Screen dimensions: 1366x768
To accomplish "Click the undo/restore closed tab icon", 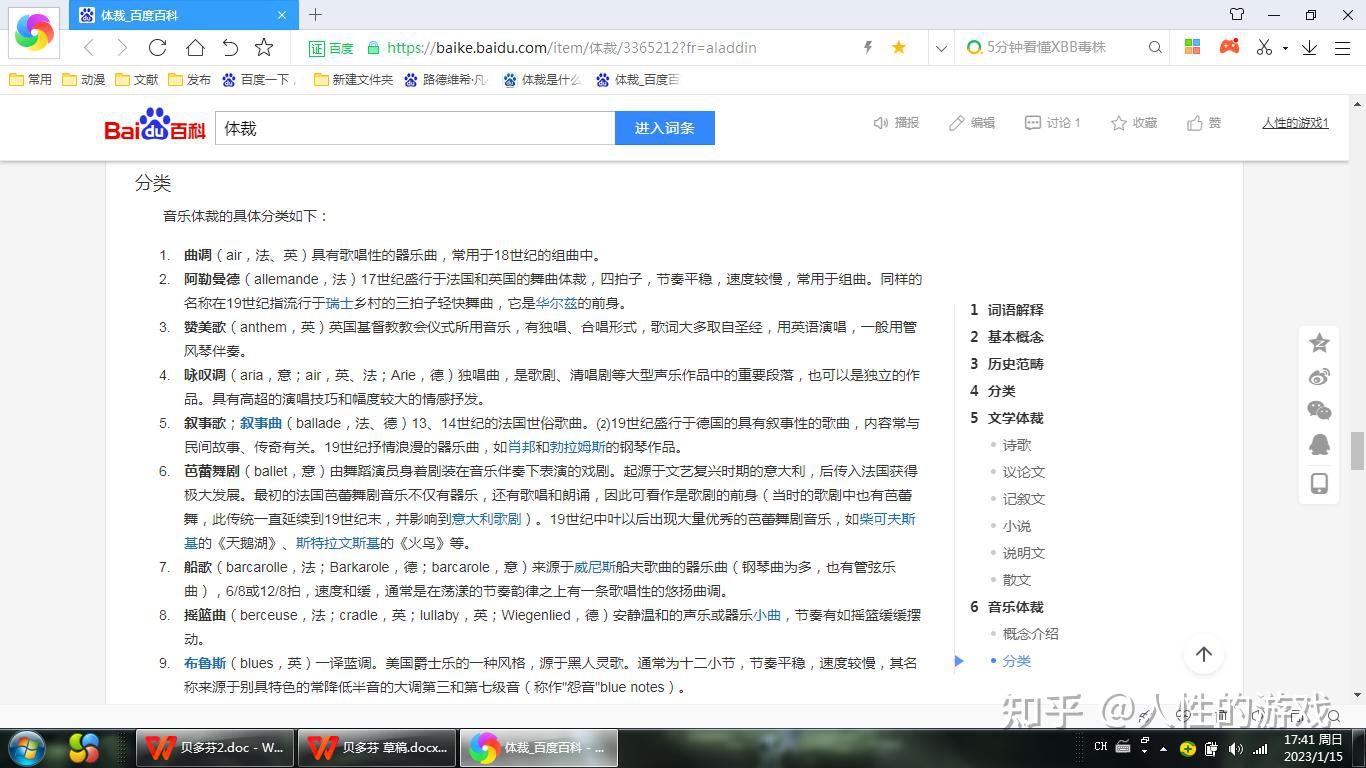I will 230,47.
